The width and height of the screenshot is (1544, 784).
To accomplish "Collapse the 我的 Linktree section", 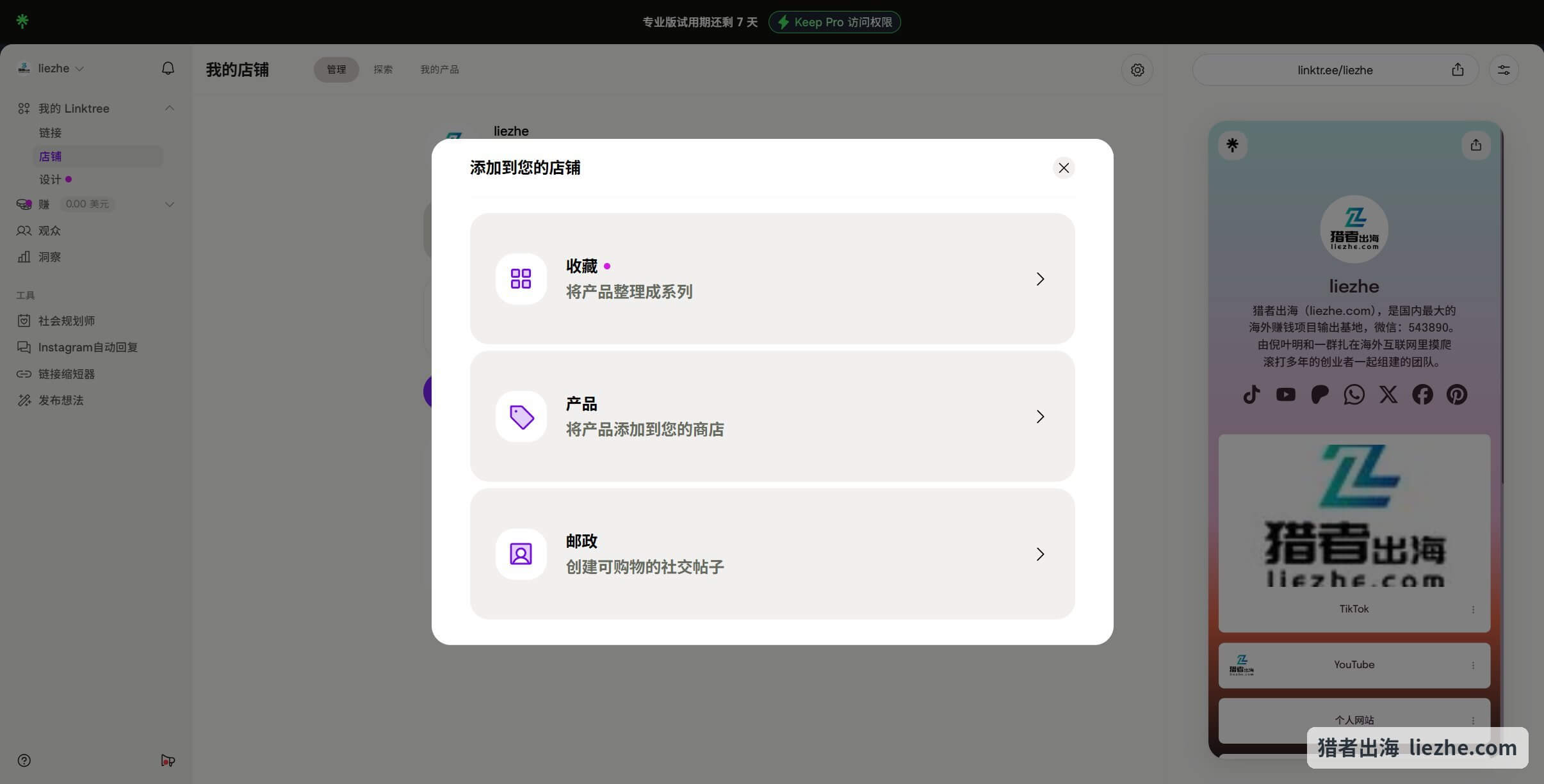I will click(x=169, y=108).
